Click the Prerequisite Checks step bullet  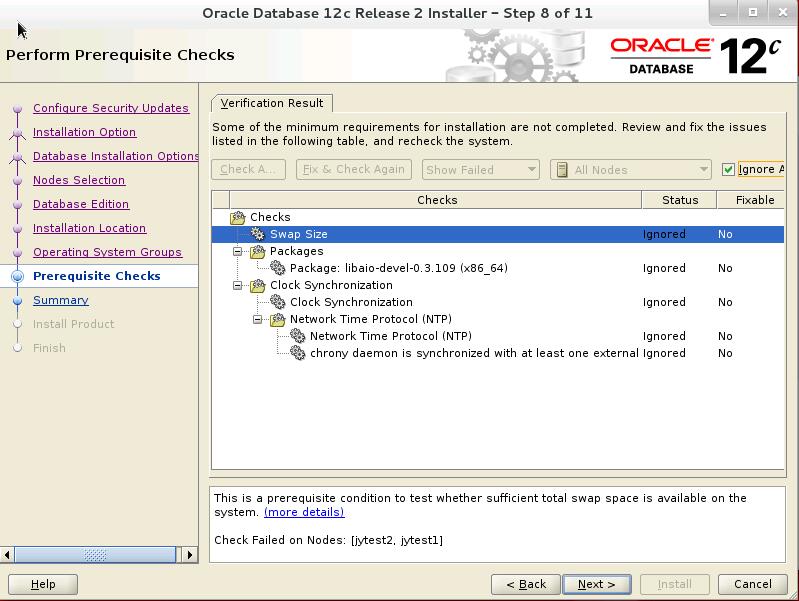(17, 276)
